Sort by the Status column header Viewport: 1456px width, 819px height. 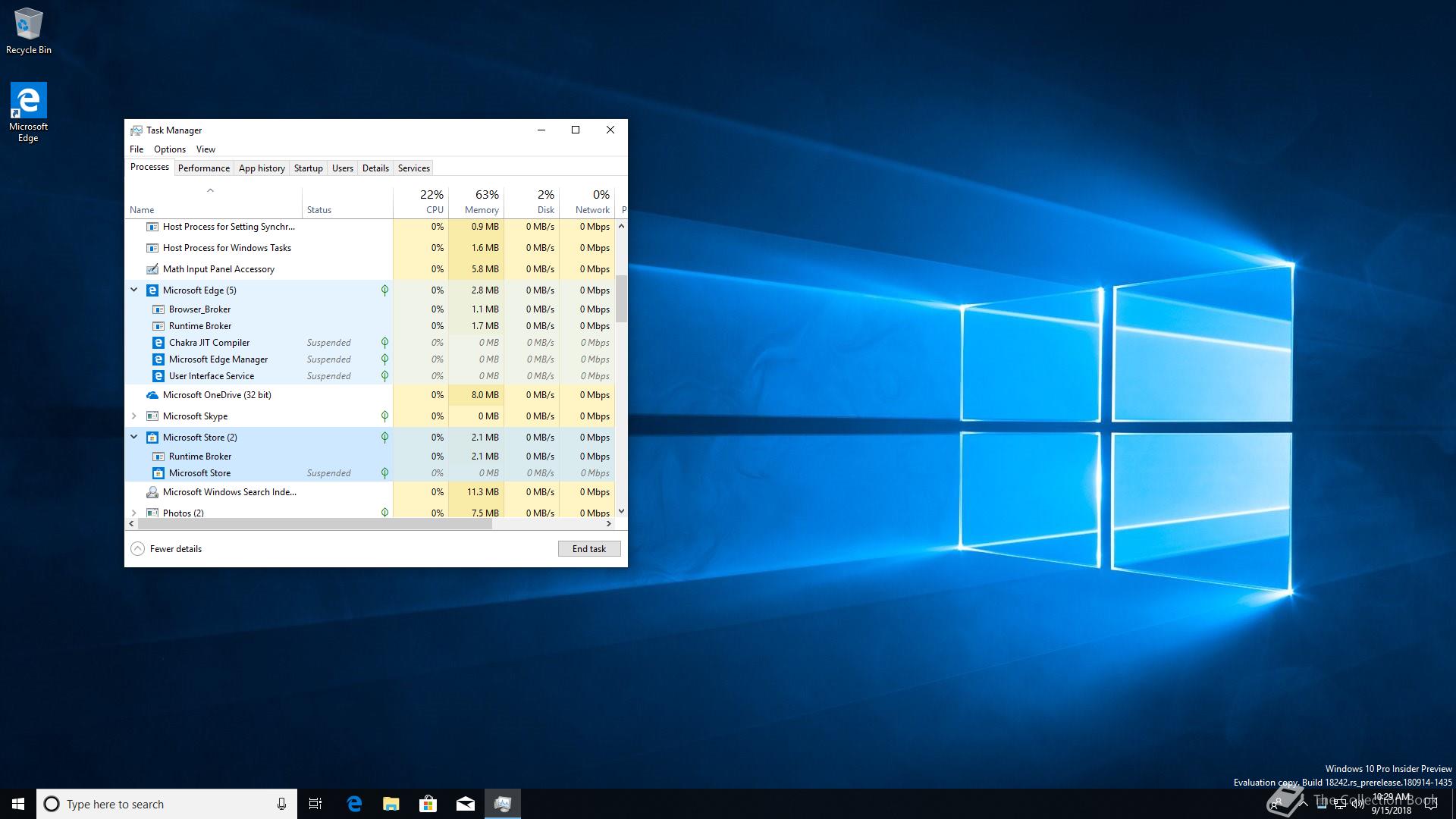(x=347, y=202)
